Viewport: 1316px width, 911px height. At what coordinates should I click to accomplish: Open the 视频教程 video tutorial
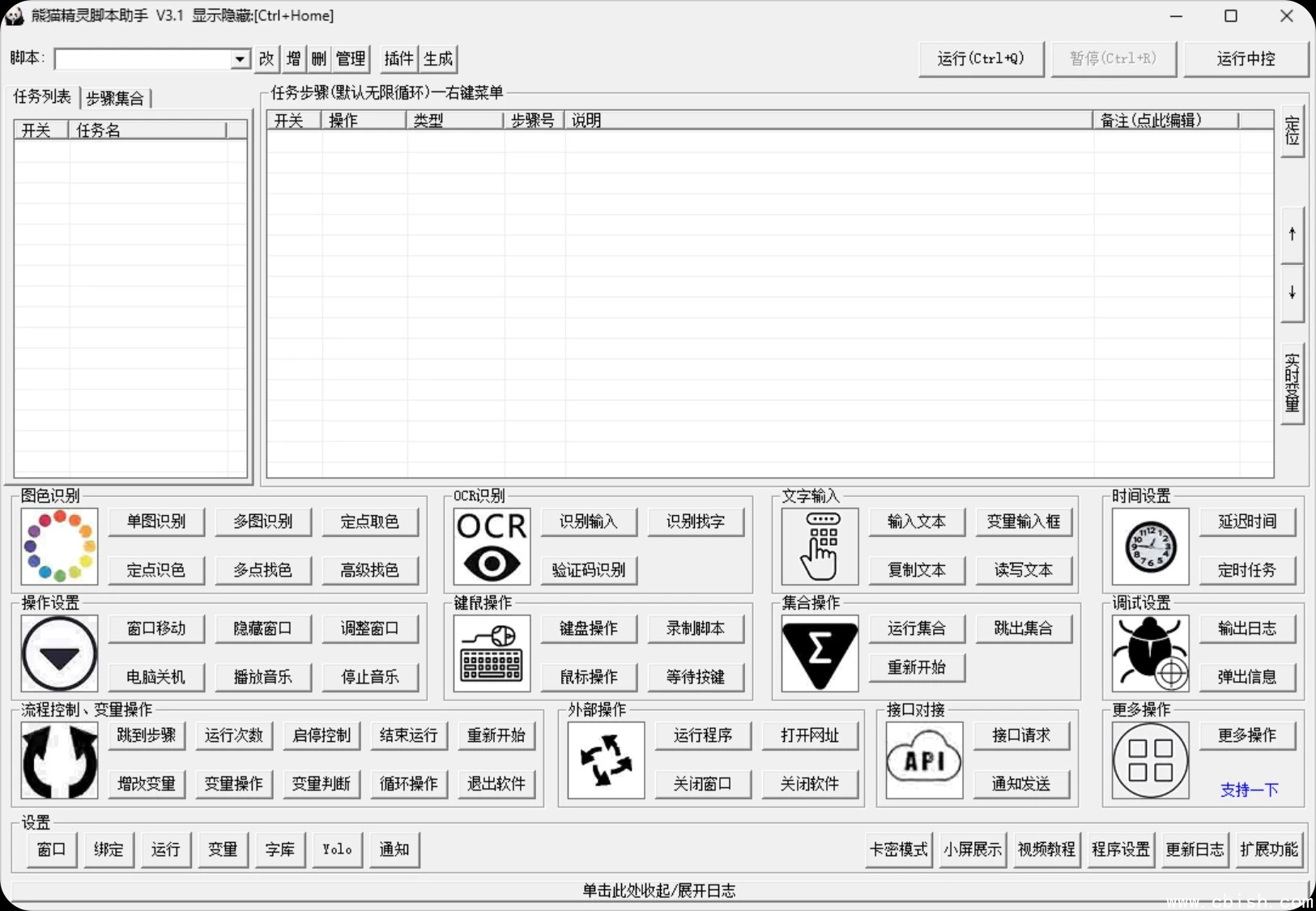click(1046, 849)
